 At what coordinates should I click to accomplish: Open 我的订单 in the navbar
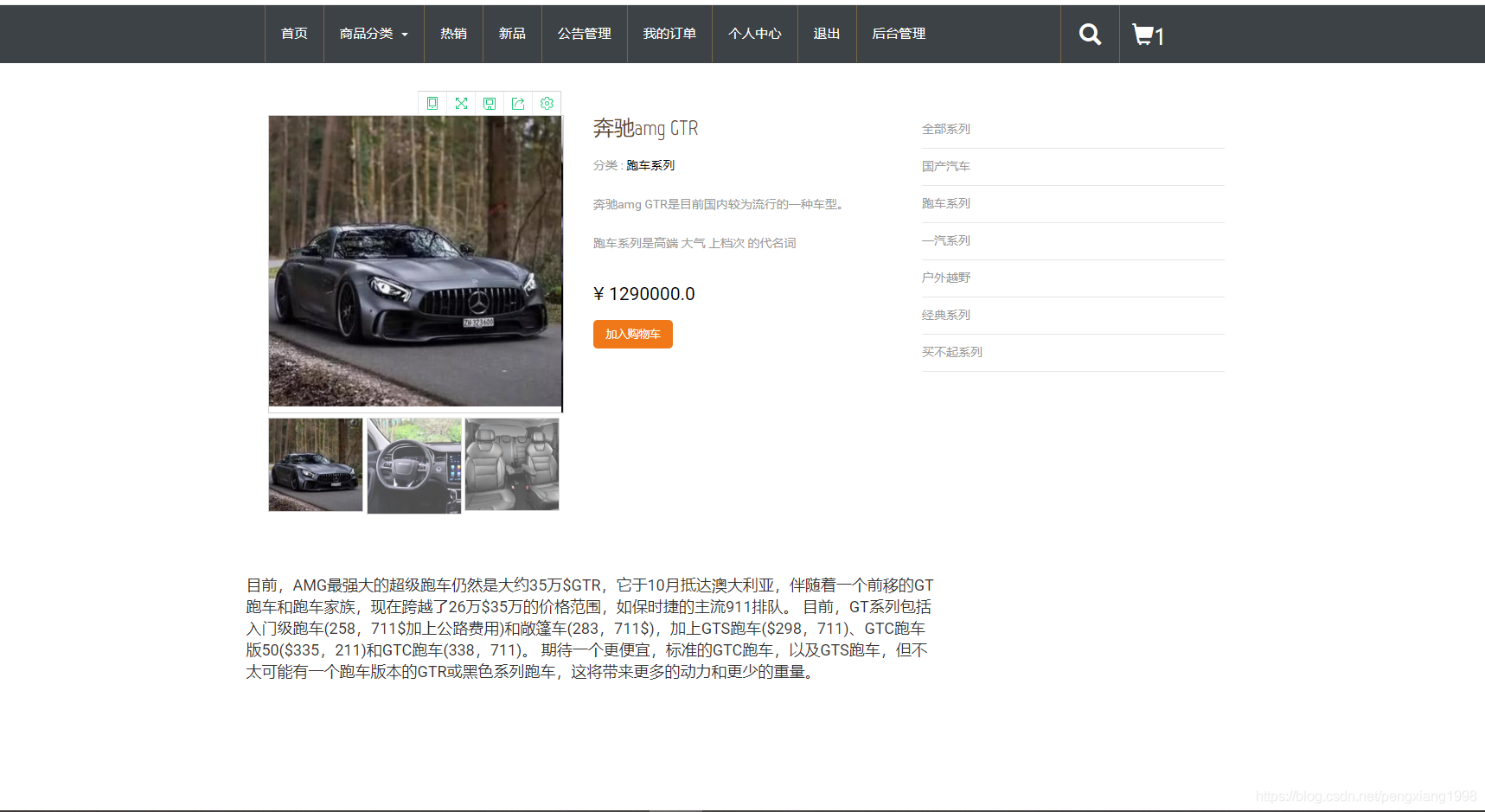[x=669, y=34]
